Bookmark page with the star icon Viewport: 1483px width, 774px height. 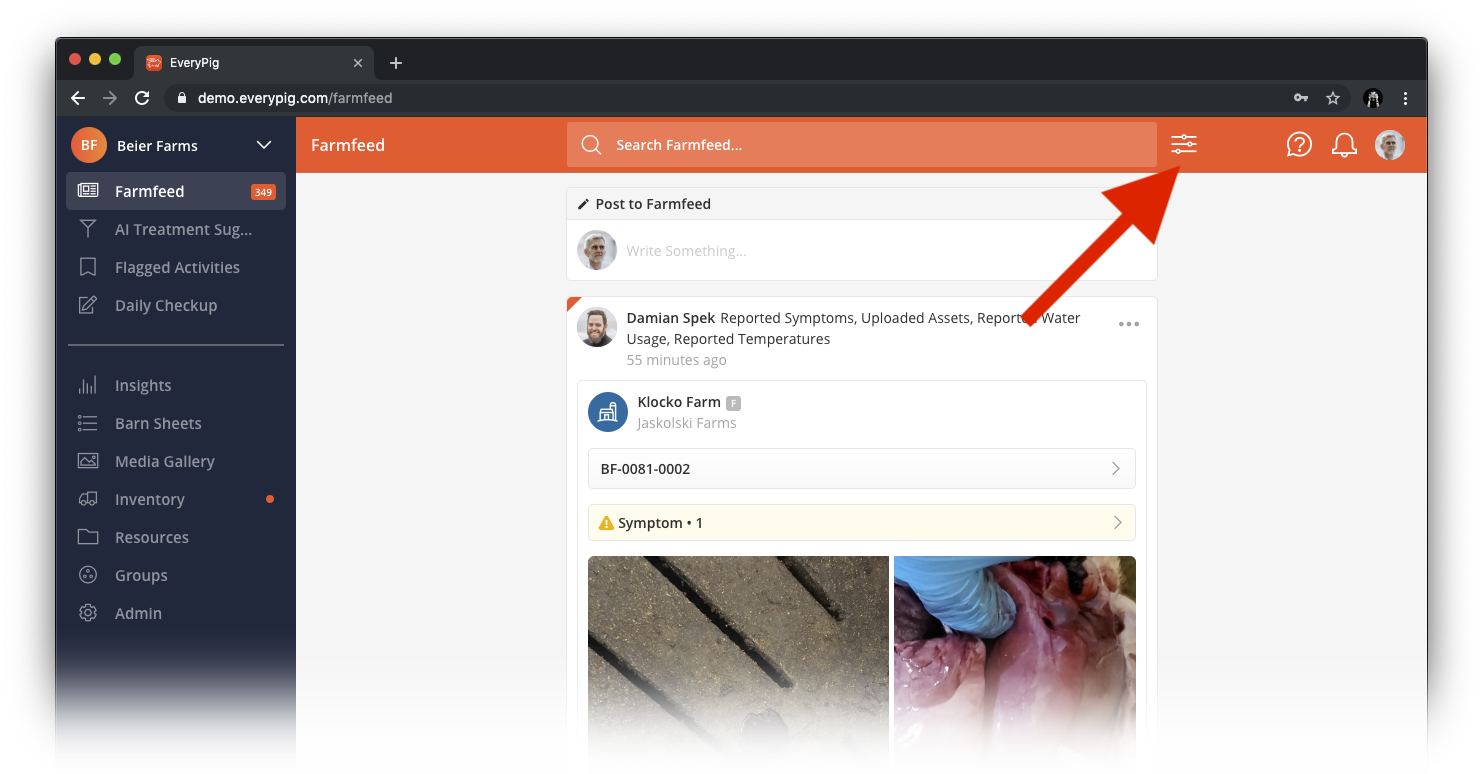pyautogui.click(x=1333, y=98)
